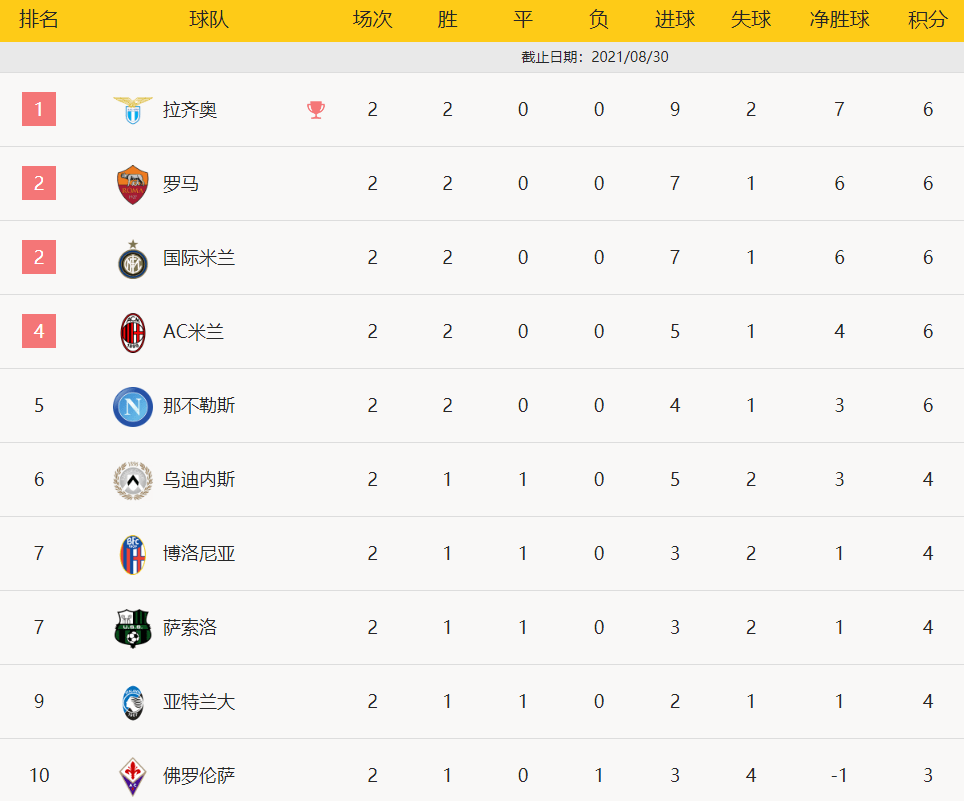Click the Lazio team crest icon
The image size is (964, 801).
click(133, 109)
